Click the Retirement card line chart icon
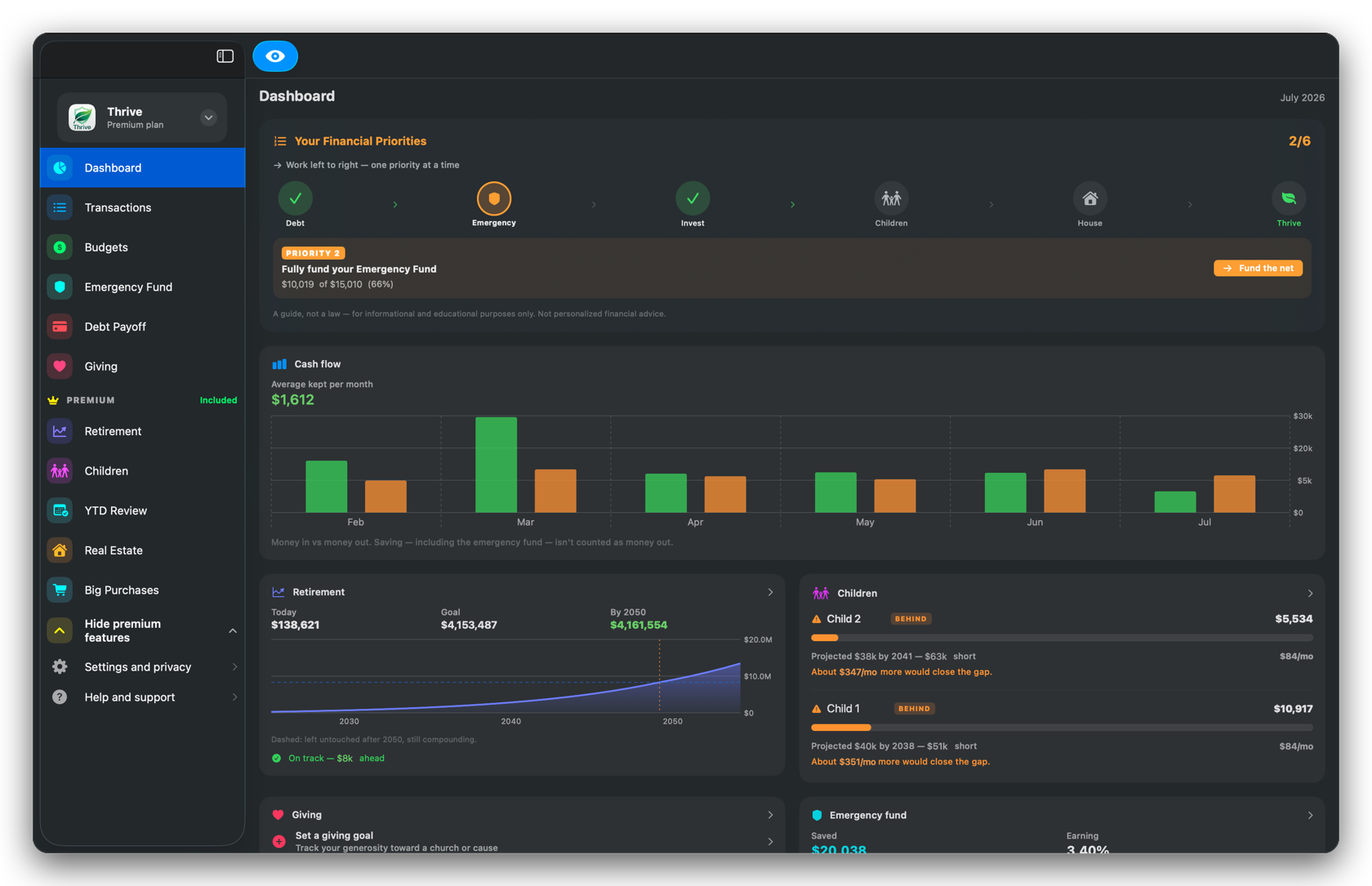The image size is (1372, 886). 278,592
